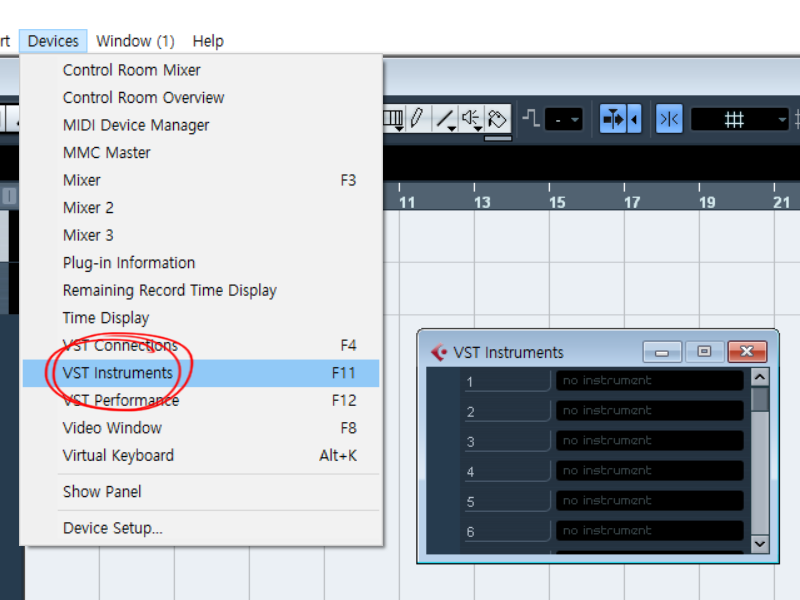Click bar 19 on the ruler
The image size is (800, 600).
point(707,203)
